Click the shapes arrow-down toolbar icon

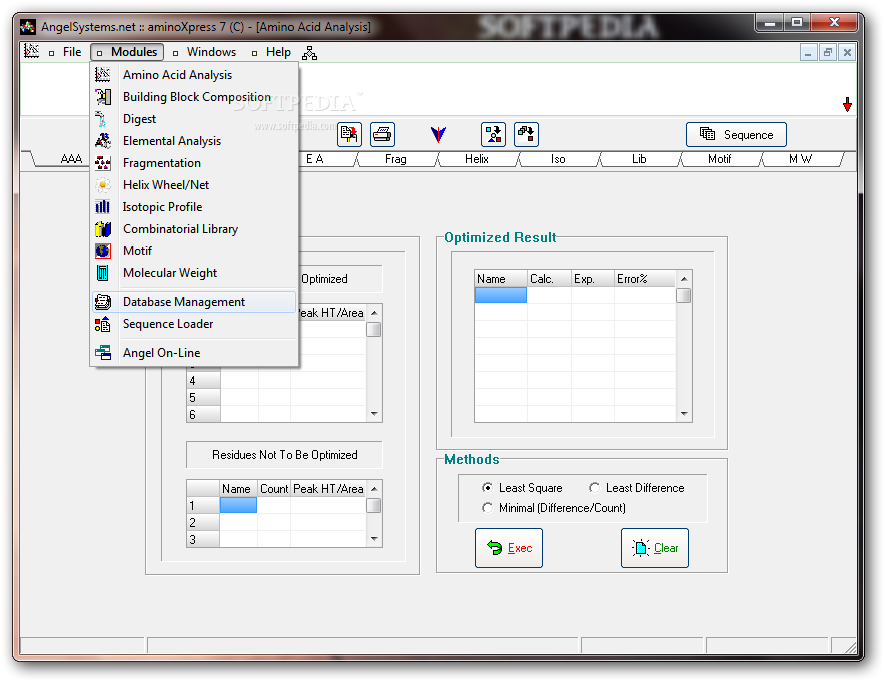point(493,134)
